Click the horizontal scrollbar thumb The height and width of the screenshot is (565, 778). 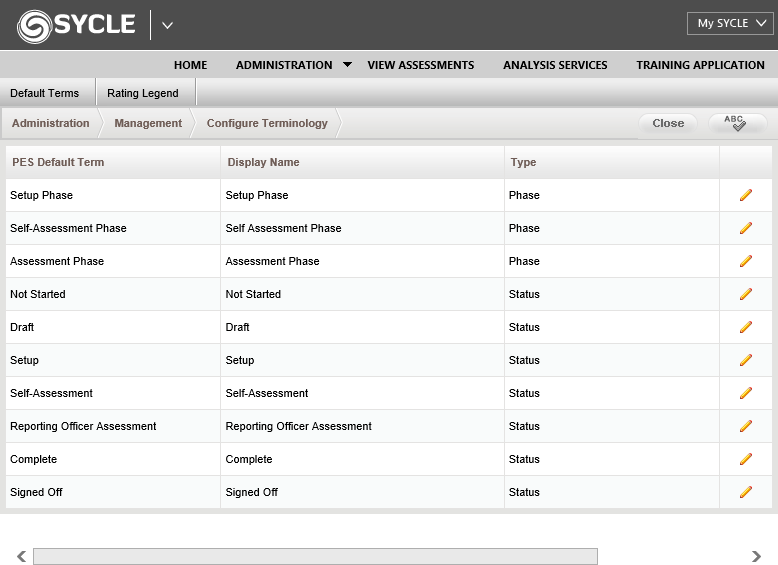[x=315, y=556]
